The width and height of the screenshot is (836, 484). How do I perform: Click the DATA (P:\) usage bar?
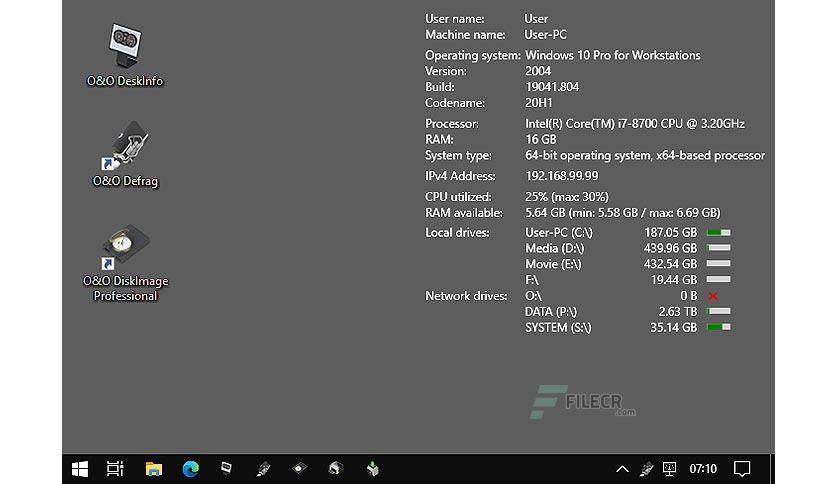click(719, 311)
